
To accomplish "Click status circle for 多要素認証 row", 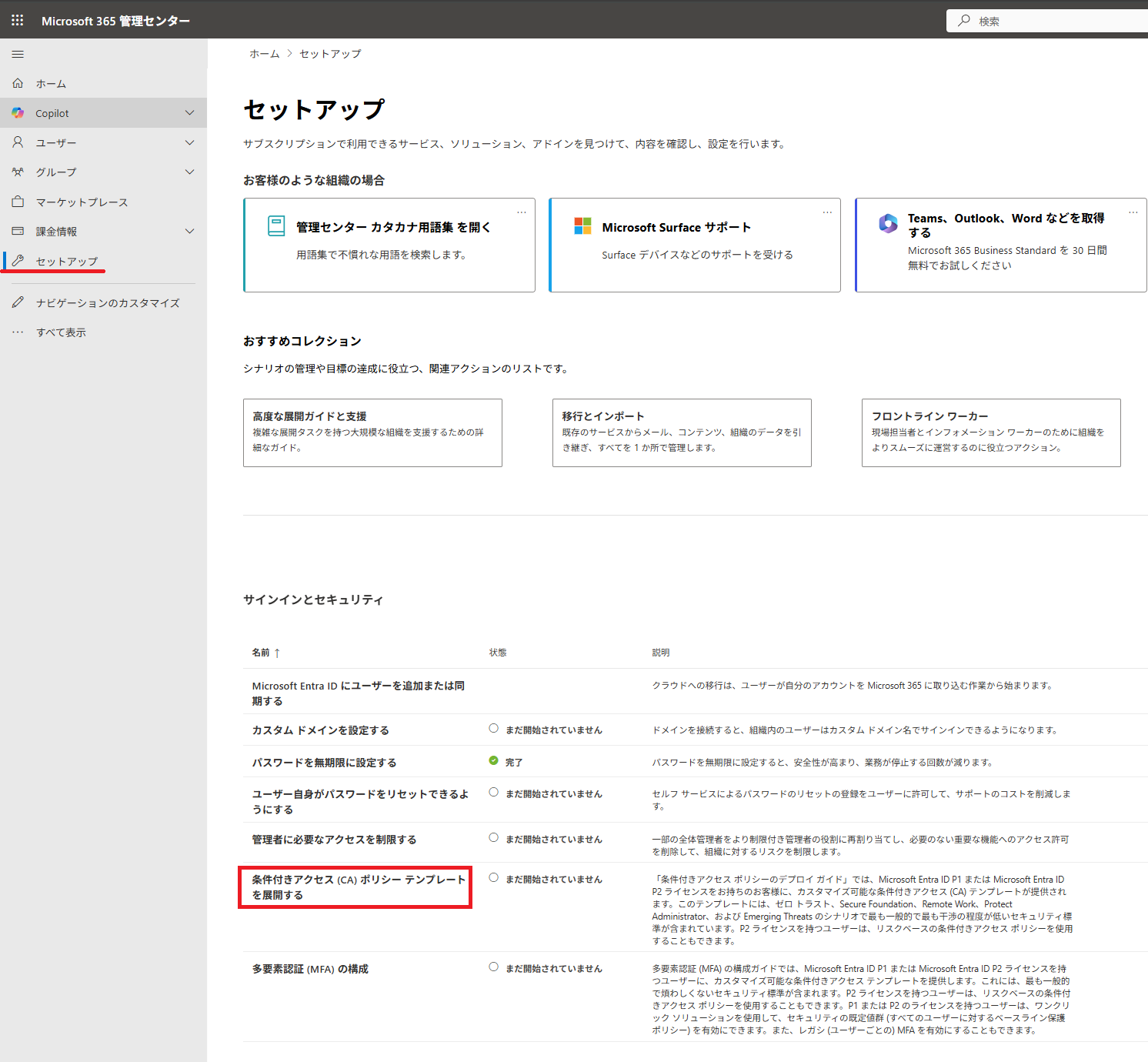I will pyautogui.click(x=493, y=967).
